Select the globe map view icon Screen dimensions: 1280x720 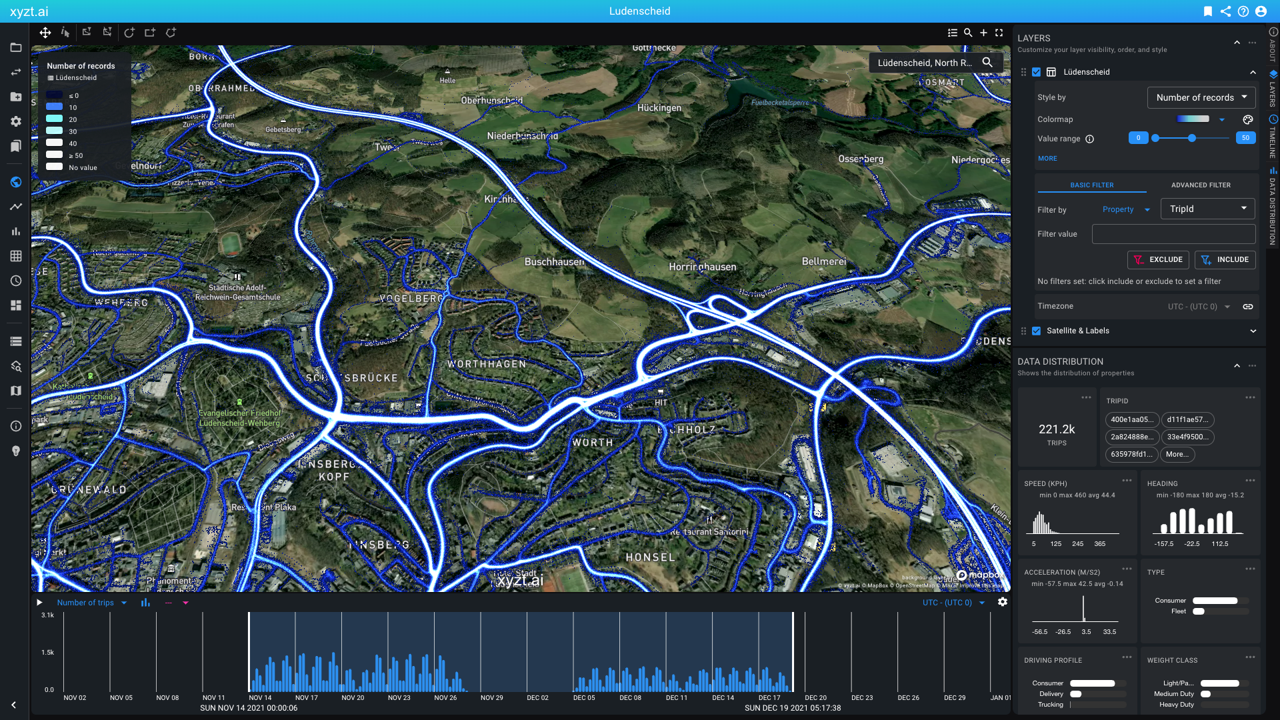pos(15,182)
